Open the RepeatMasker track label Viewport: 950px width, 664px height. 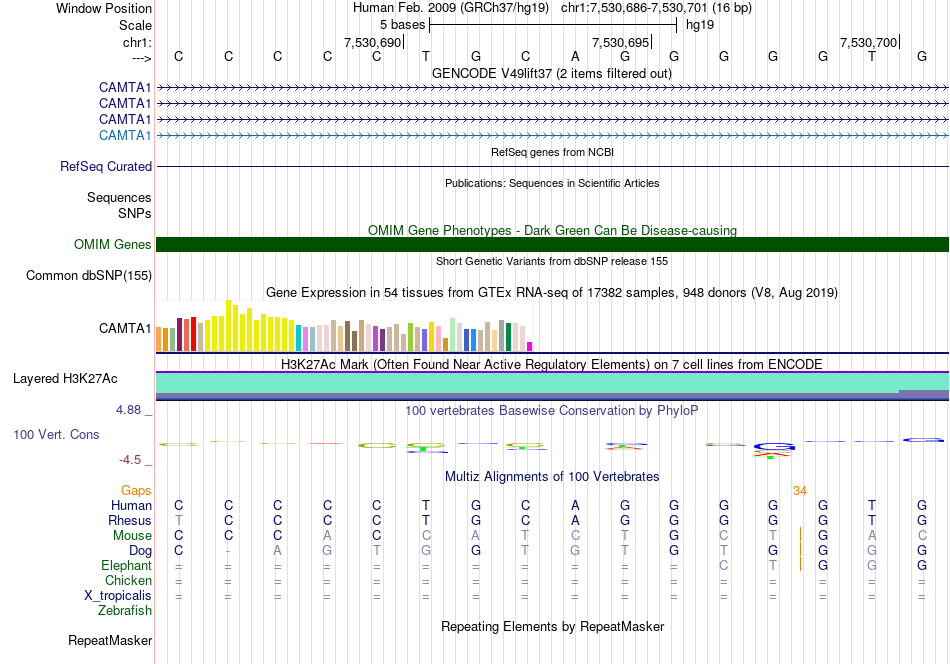(x=110, y=640)
